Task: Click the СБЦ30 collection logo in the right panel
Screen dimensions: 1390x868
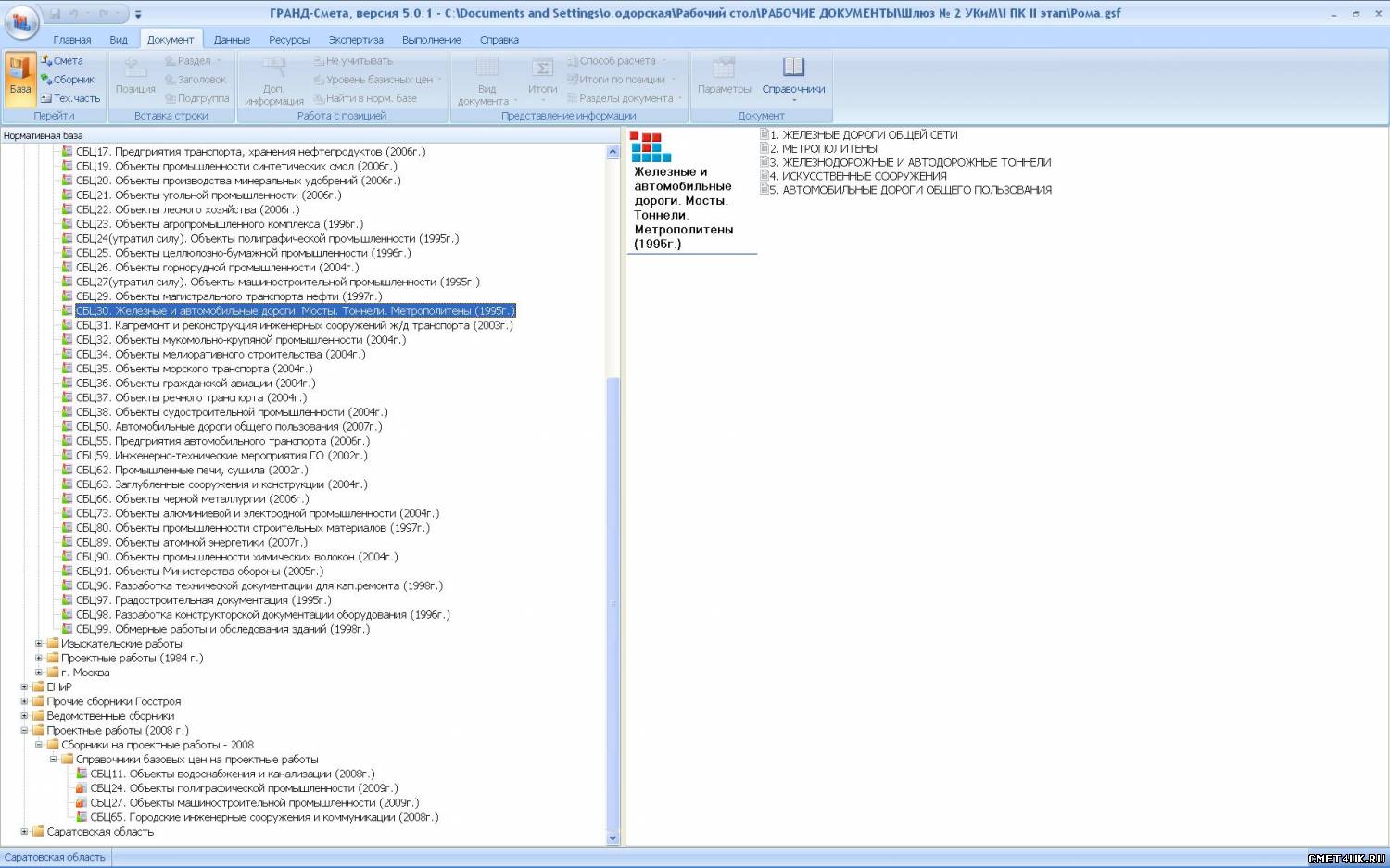Action: 651,146
